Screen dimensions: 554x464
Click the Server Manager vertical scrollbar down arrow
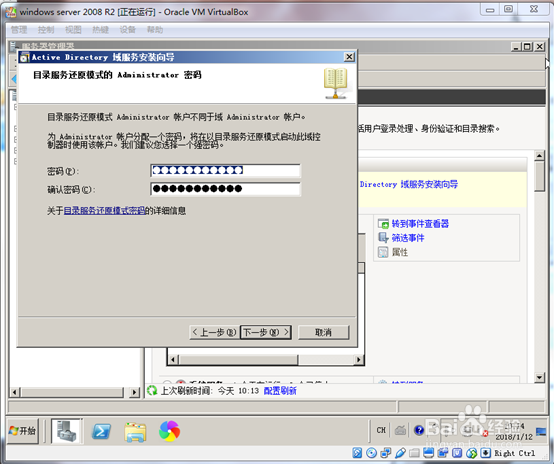(540, 377)
